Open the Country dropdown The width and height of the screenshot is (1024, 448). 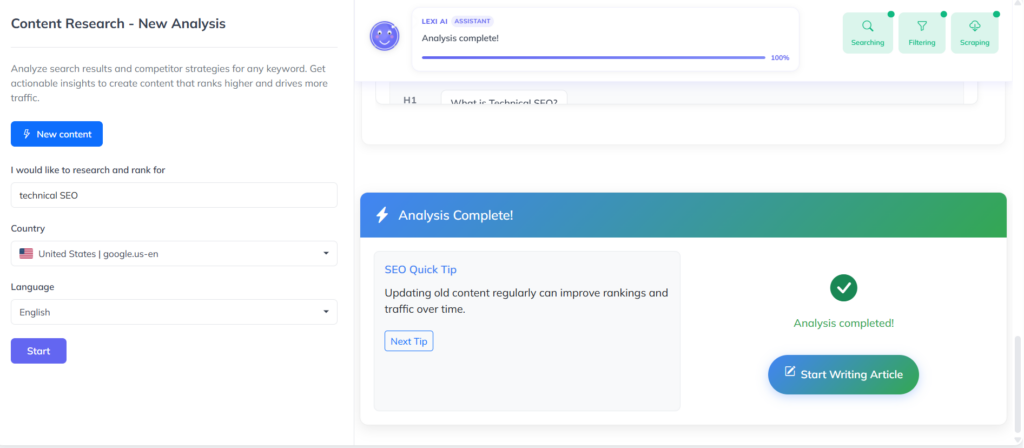coord(174,254)
